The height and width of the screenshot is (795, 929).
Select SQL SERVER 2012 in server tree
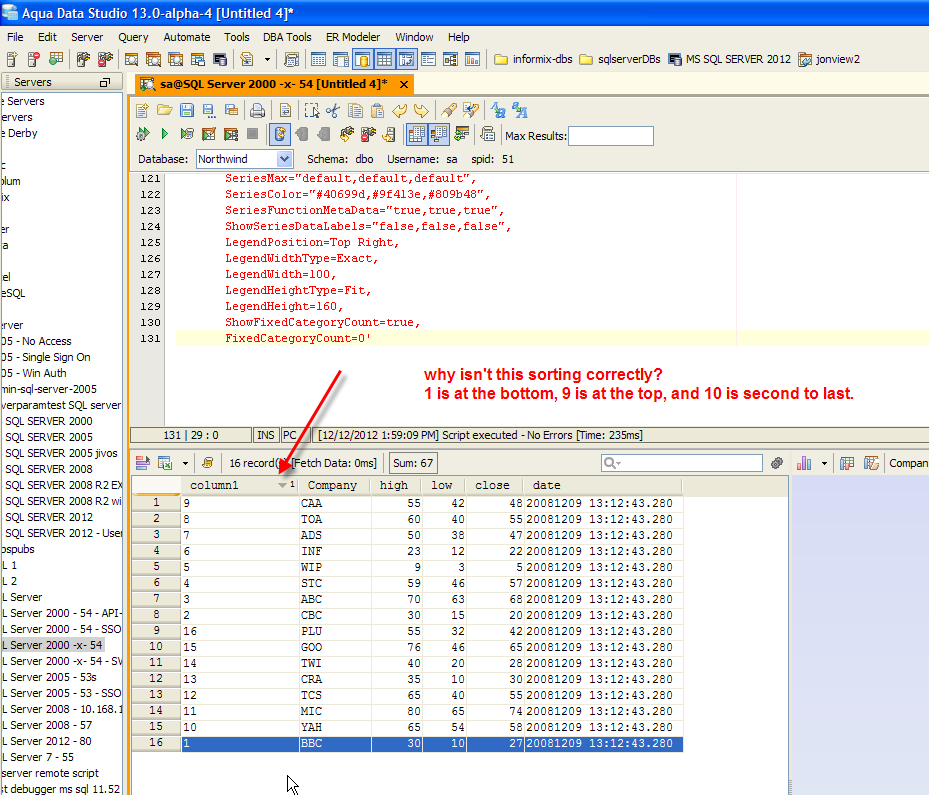(49, 517)
